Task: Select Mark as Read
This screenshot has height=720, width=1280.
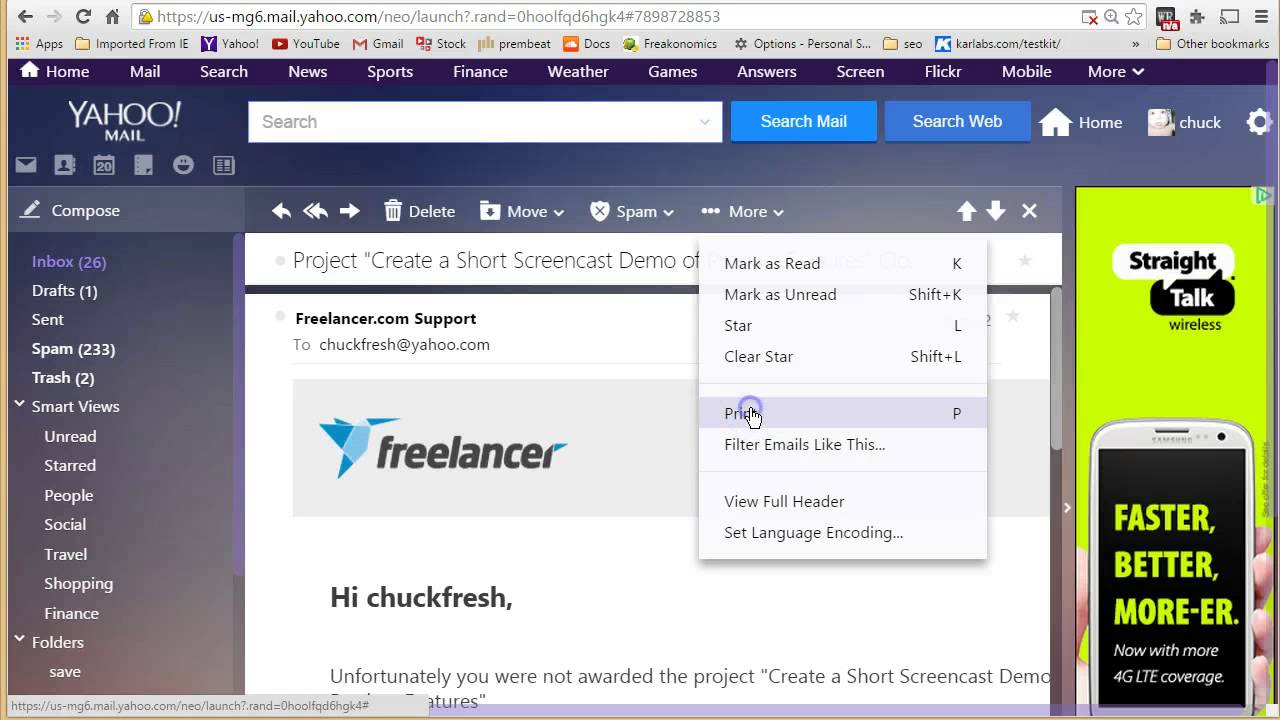Action: 843,264
